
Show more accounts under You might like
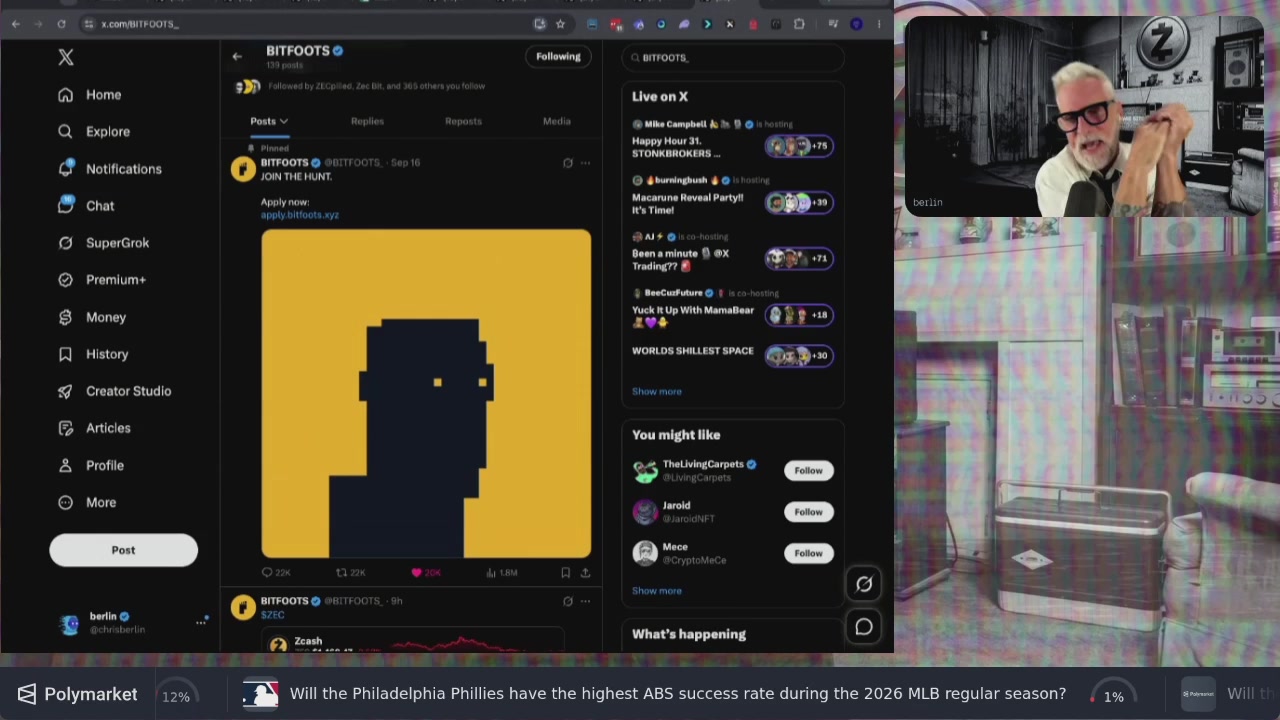(657, 591)
